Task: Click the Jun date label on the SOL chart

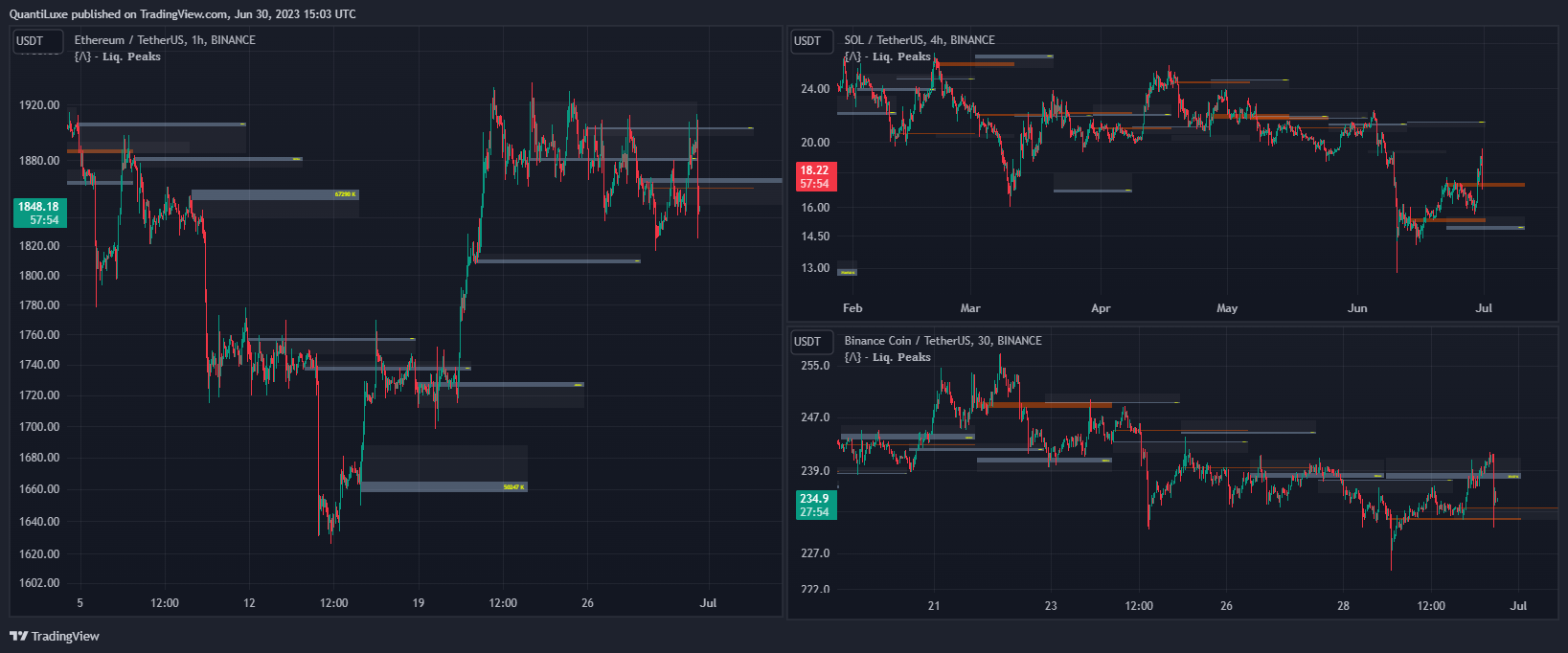Action: tap(1357, 308)
